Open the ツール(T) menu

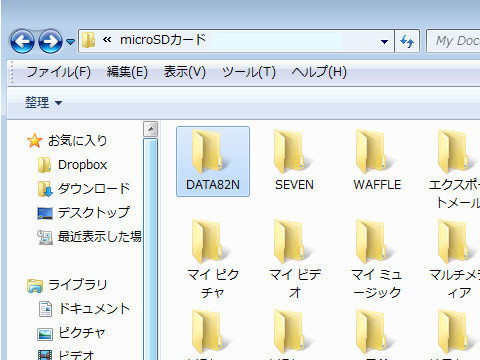(x=249, y=72)
